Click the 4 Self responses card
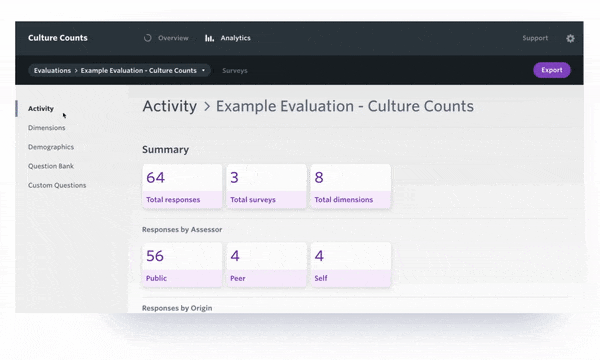The height and width of the screenshot is (360, 600). point(351,265)
